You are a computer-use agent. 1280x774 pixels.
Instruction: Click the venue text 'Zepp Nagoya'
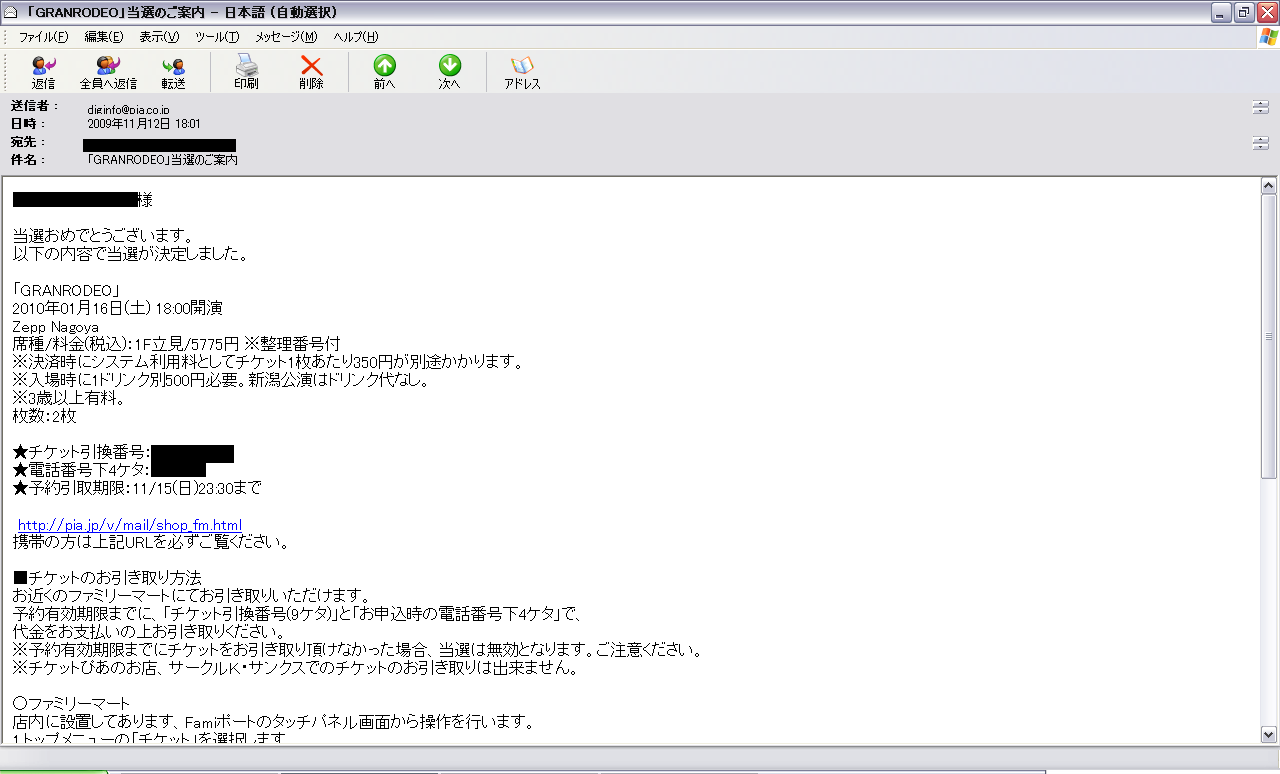[x=55, y=327]
